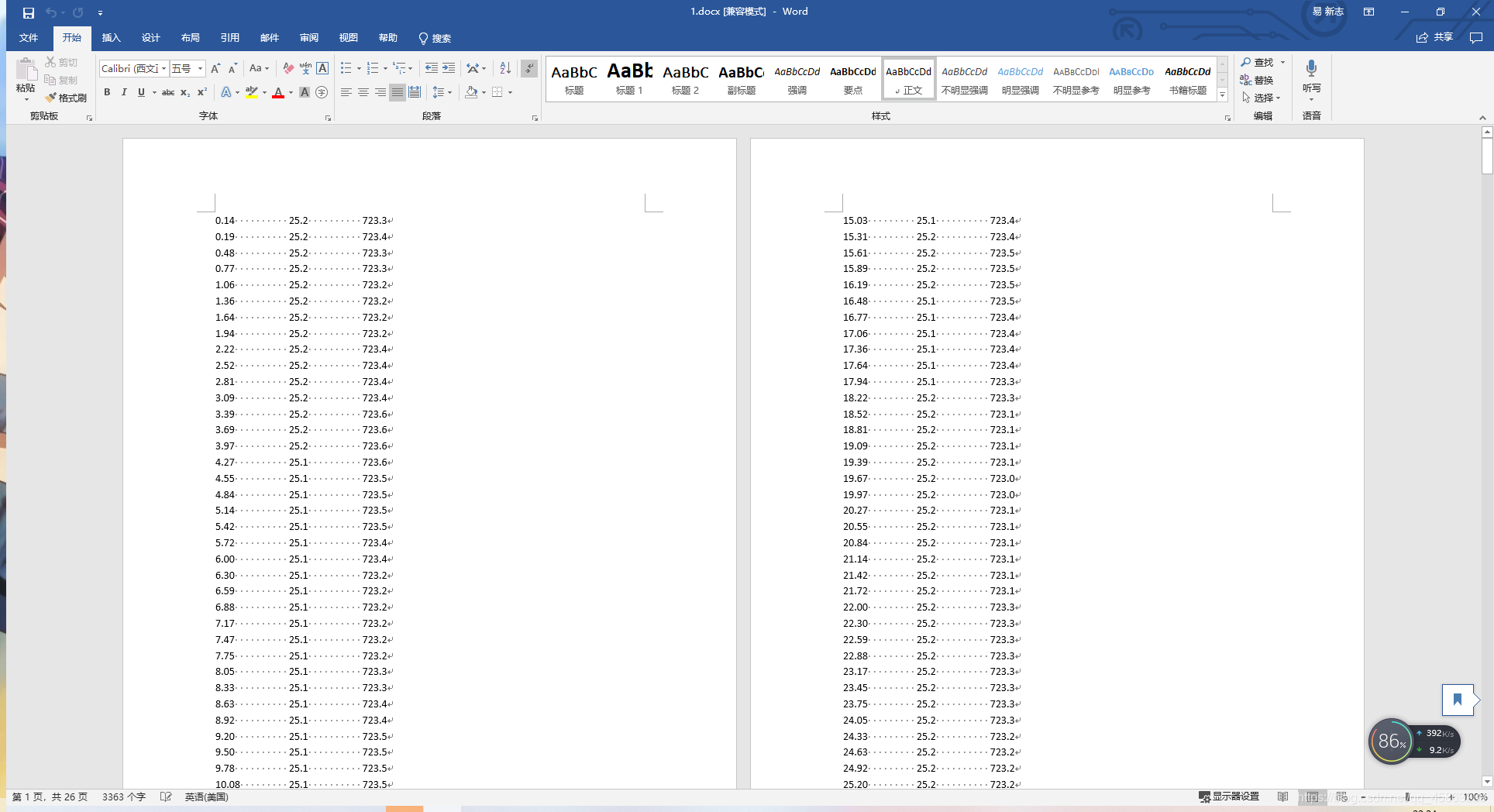
Task: Click the phonetic guide (wén) icon
Action: [305, 68]
